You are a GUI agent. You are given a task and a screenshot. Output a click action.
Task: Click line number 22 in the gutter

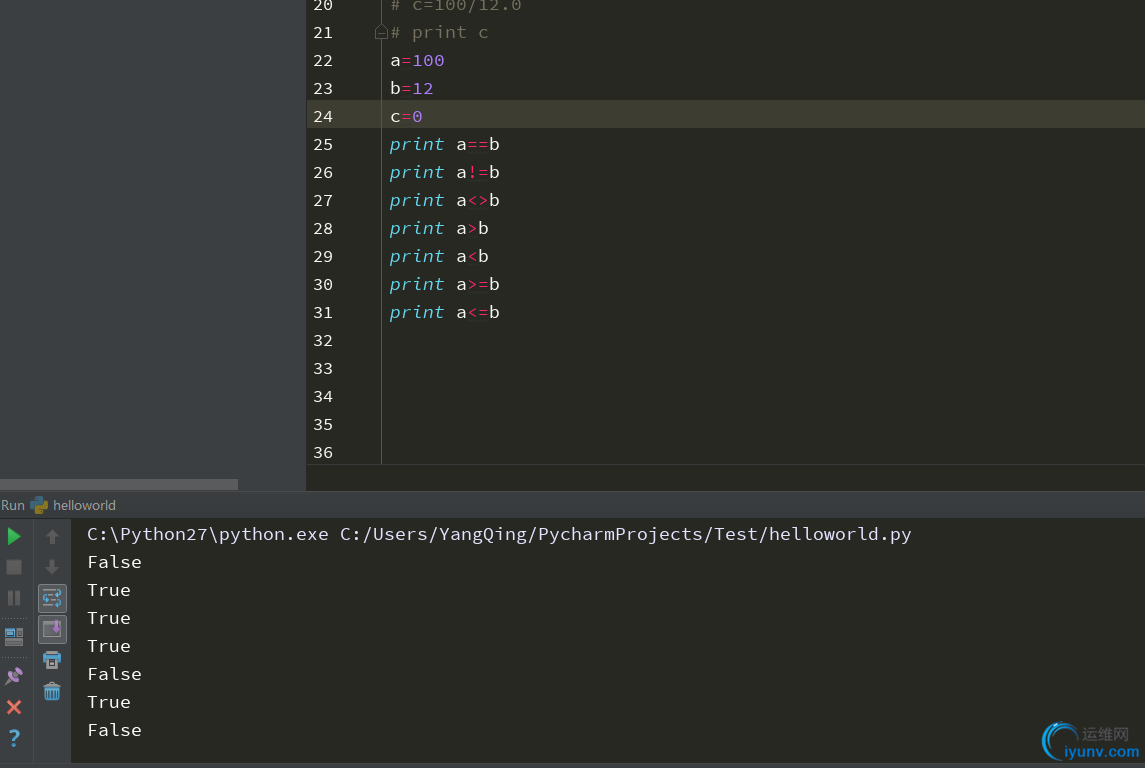[x=323, y=61]
